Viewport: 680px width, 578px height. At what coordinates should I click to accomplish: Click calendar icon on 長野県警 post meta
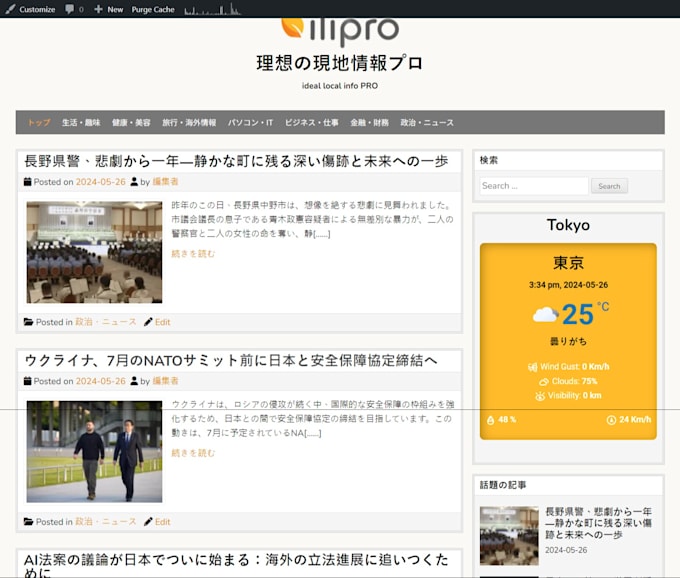coord(28,182)
